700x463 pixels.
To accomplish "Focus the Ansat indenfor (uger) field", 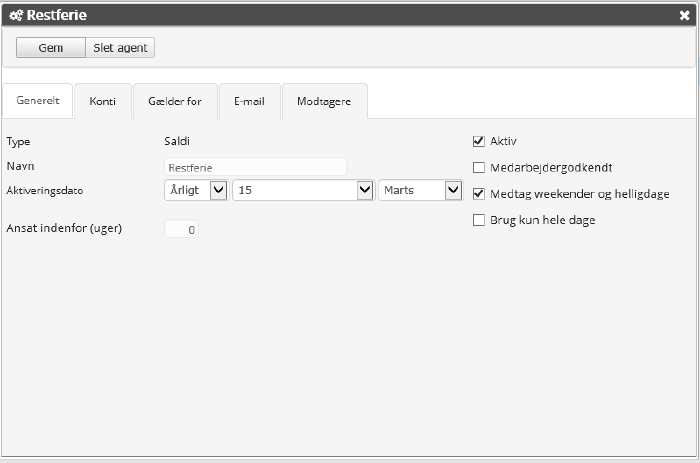I will click(182, 230).
